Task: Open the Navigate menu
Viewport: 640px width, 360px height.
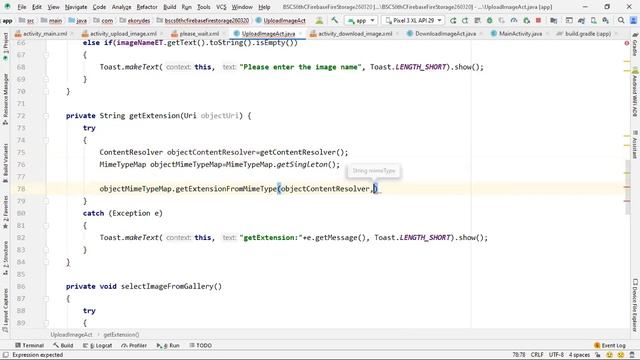Action: coord(76,7)
